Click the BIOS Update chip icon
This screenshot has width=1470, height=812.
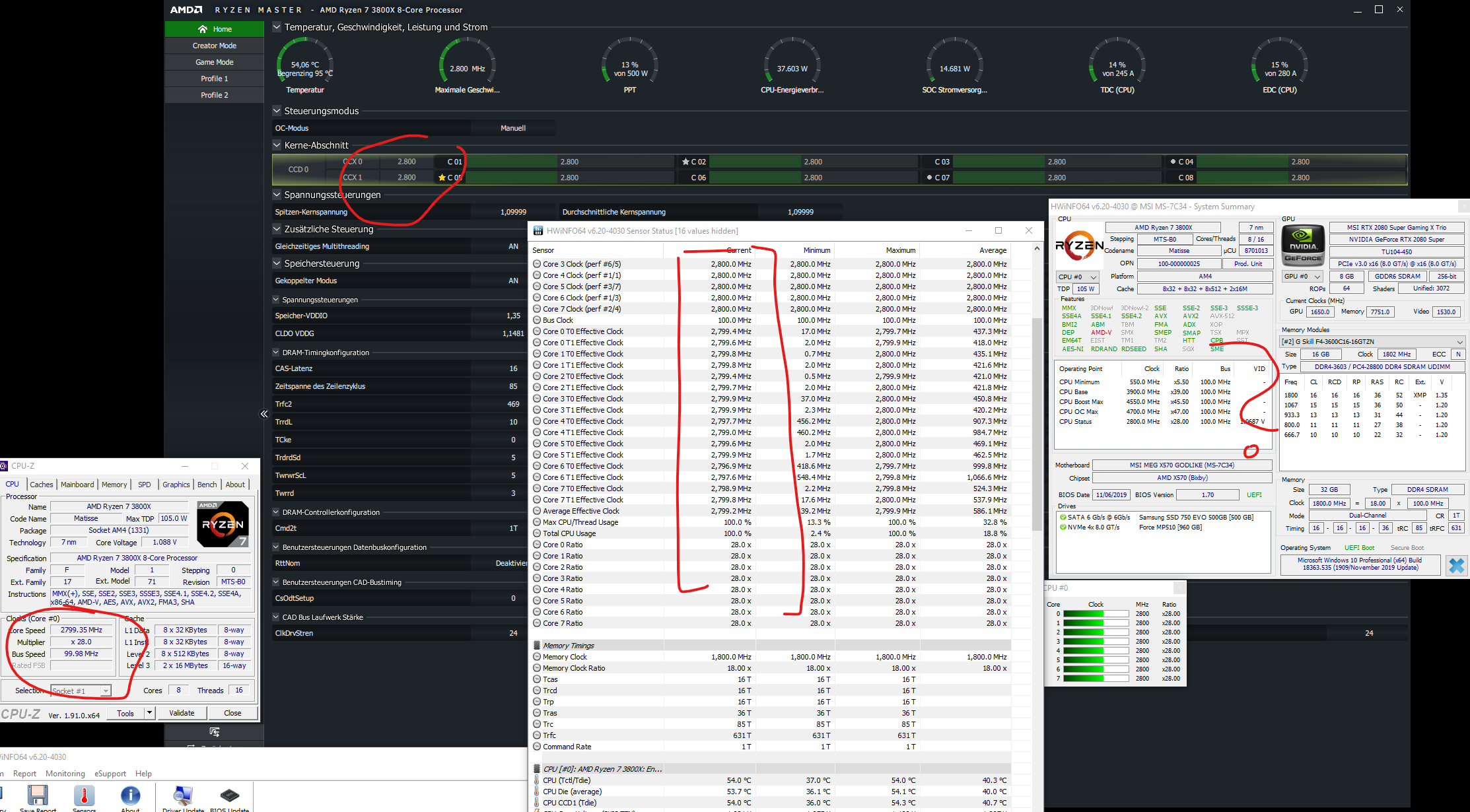point(229,795)
